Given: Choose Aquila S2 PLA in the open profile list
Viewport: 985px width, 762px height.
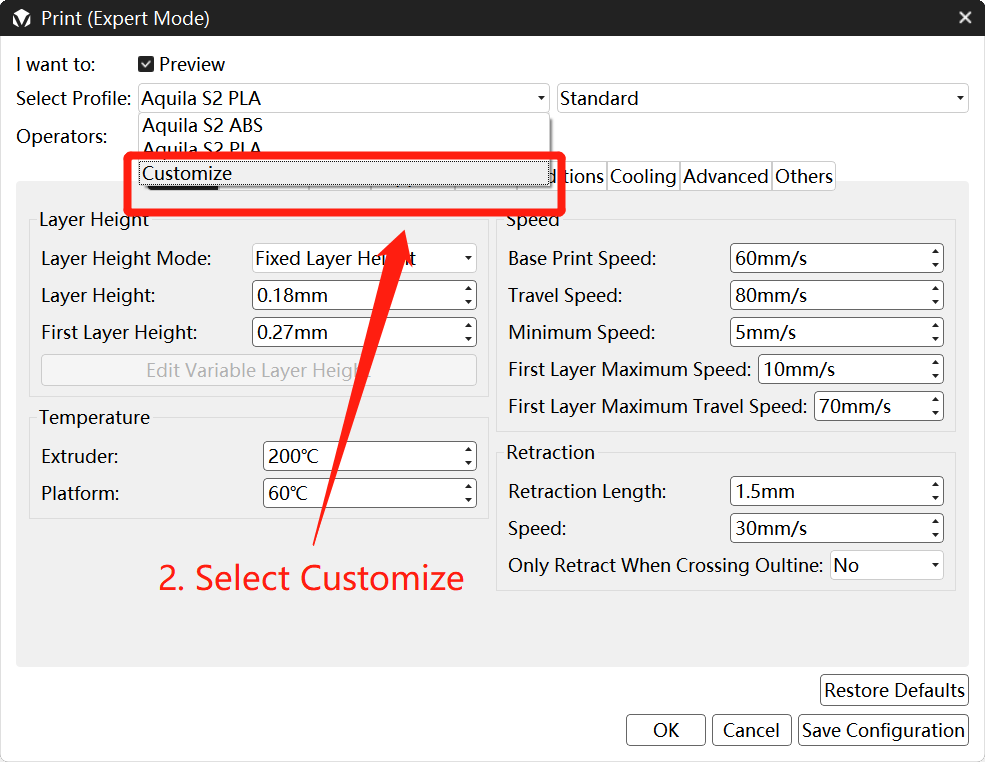Looking at the screenshot, I should tap(344, 147).
